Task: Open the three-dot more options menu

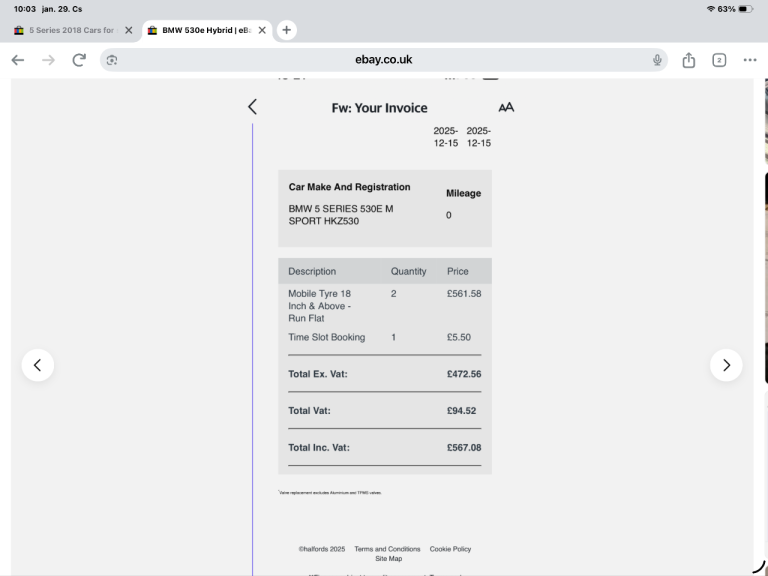Action: (x=750, y=60)
